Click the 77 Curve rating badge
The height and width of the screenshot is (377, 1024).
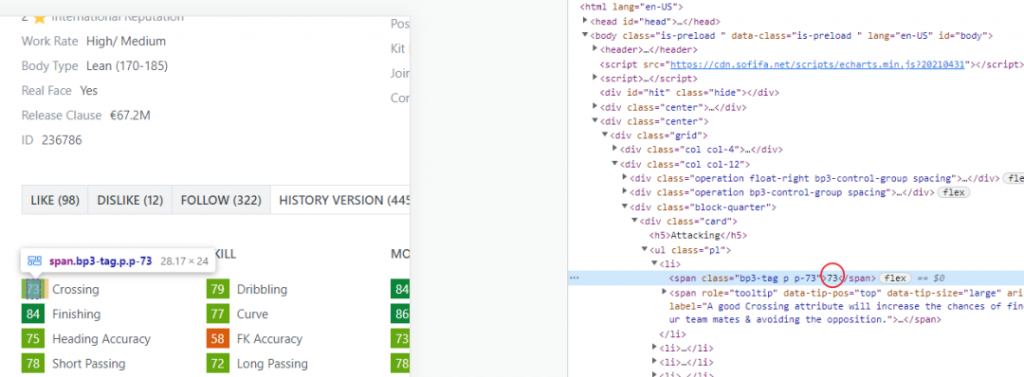point(217,314)
